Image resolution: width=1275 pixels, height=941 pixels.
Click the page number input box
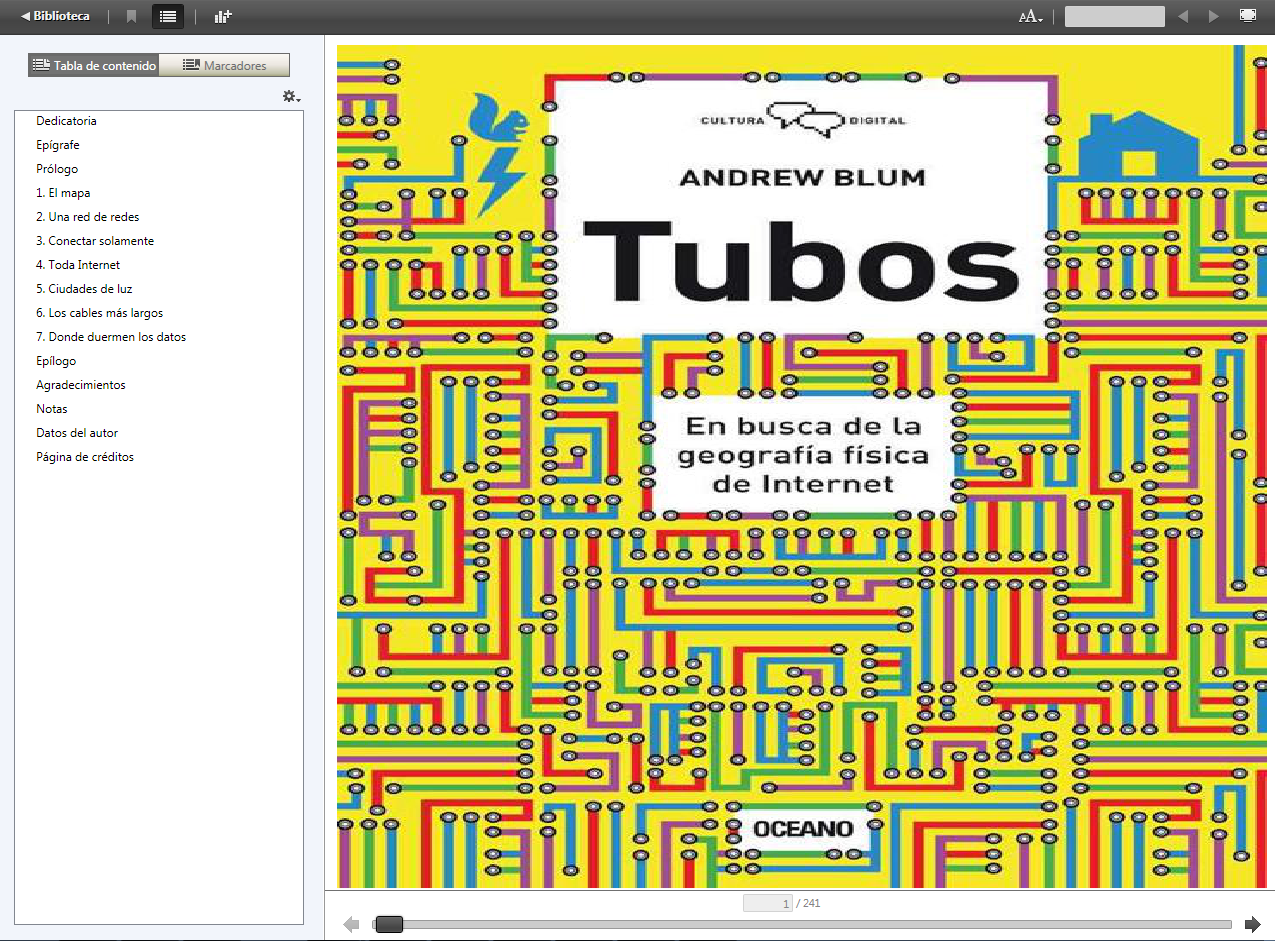(x=768, y=904)
